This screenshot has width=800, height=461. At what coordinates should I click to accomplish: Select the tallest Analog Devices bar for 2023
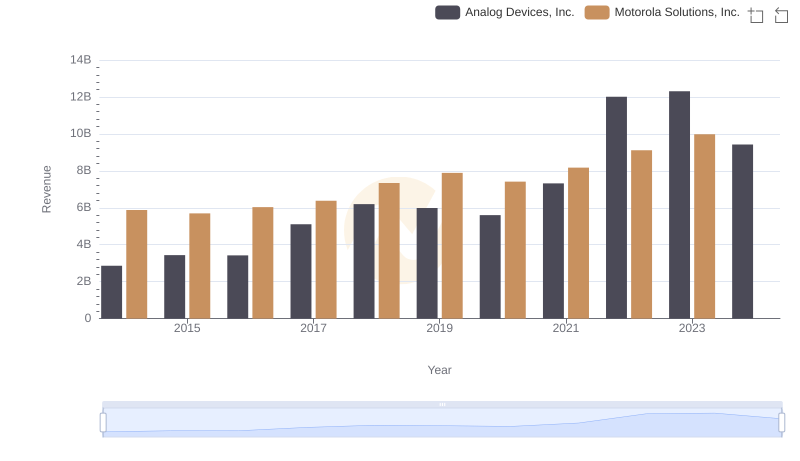pos(679,205)
